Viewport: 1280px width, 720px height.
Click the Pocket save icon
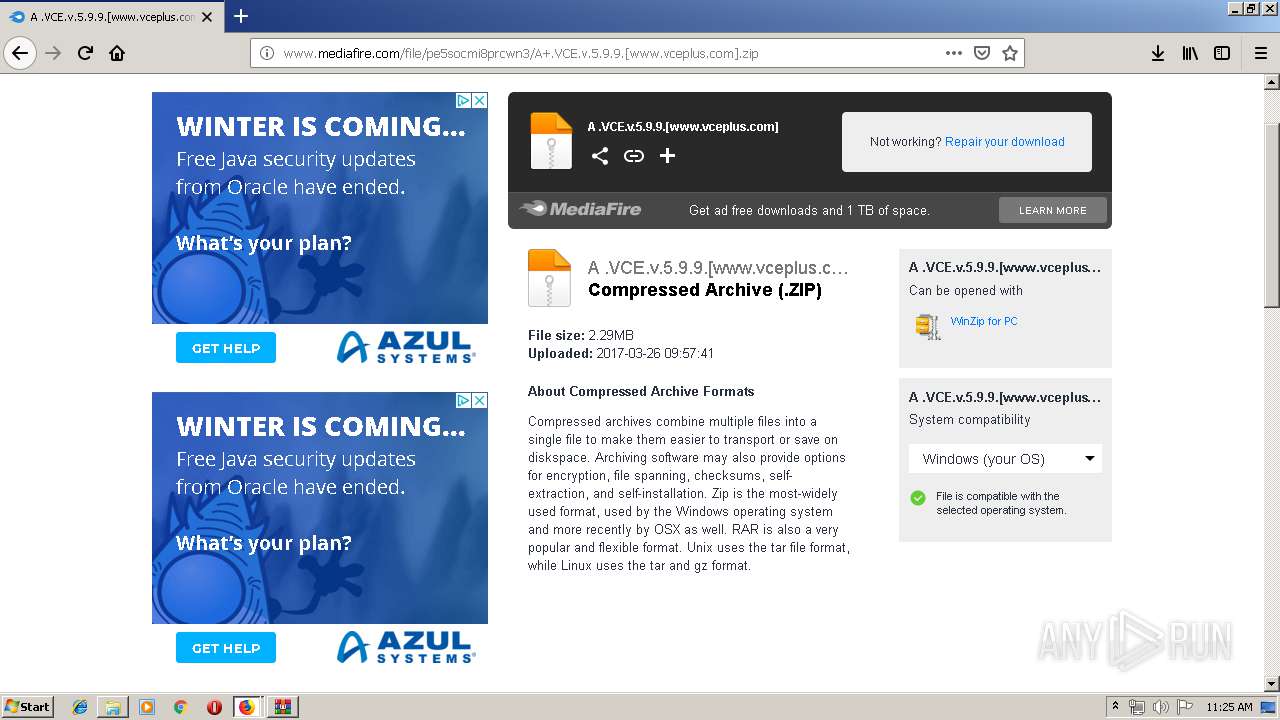tap(982, 53)
